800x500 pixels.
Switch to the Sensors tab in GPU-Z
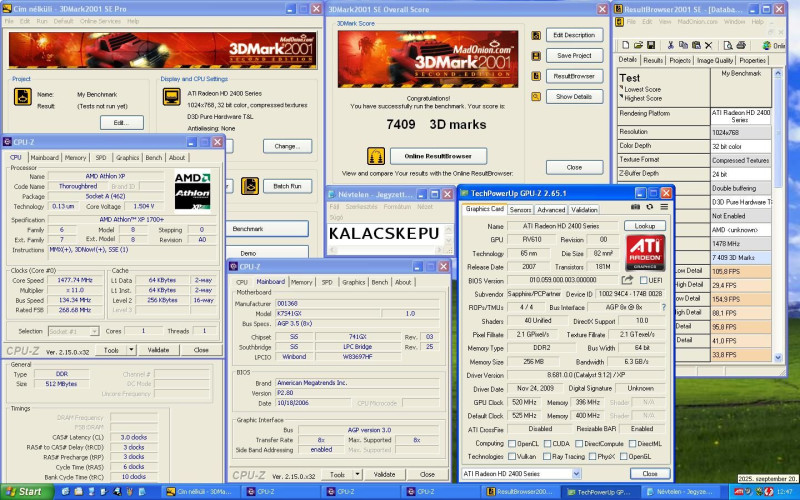520,210
